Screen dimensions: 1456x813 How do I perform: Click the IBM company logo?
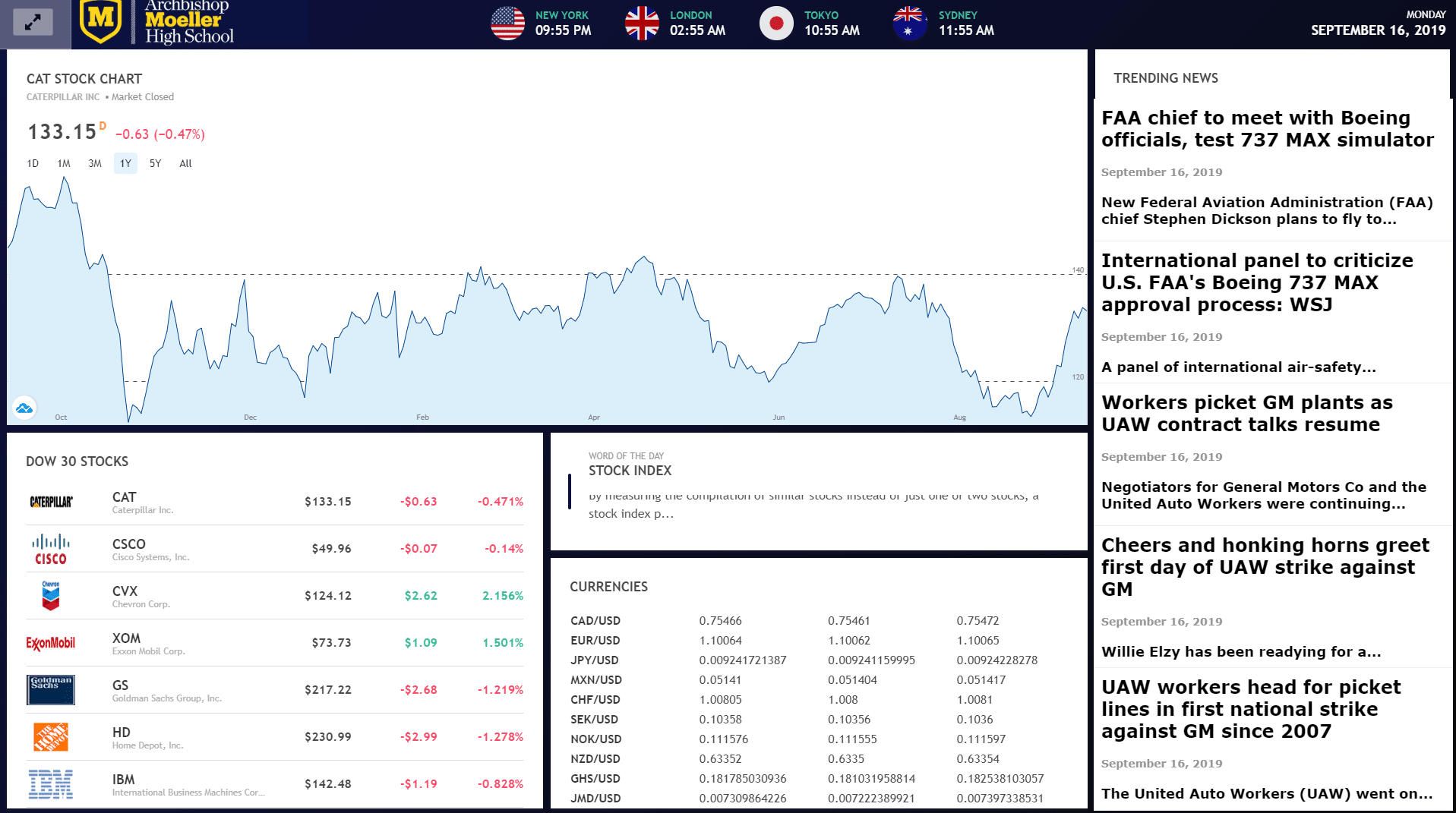[x=51, y=784]
